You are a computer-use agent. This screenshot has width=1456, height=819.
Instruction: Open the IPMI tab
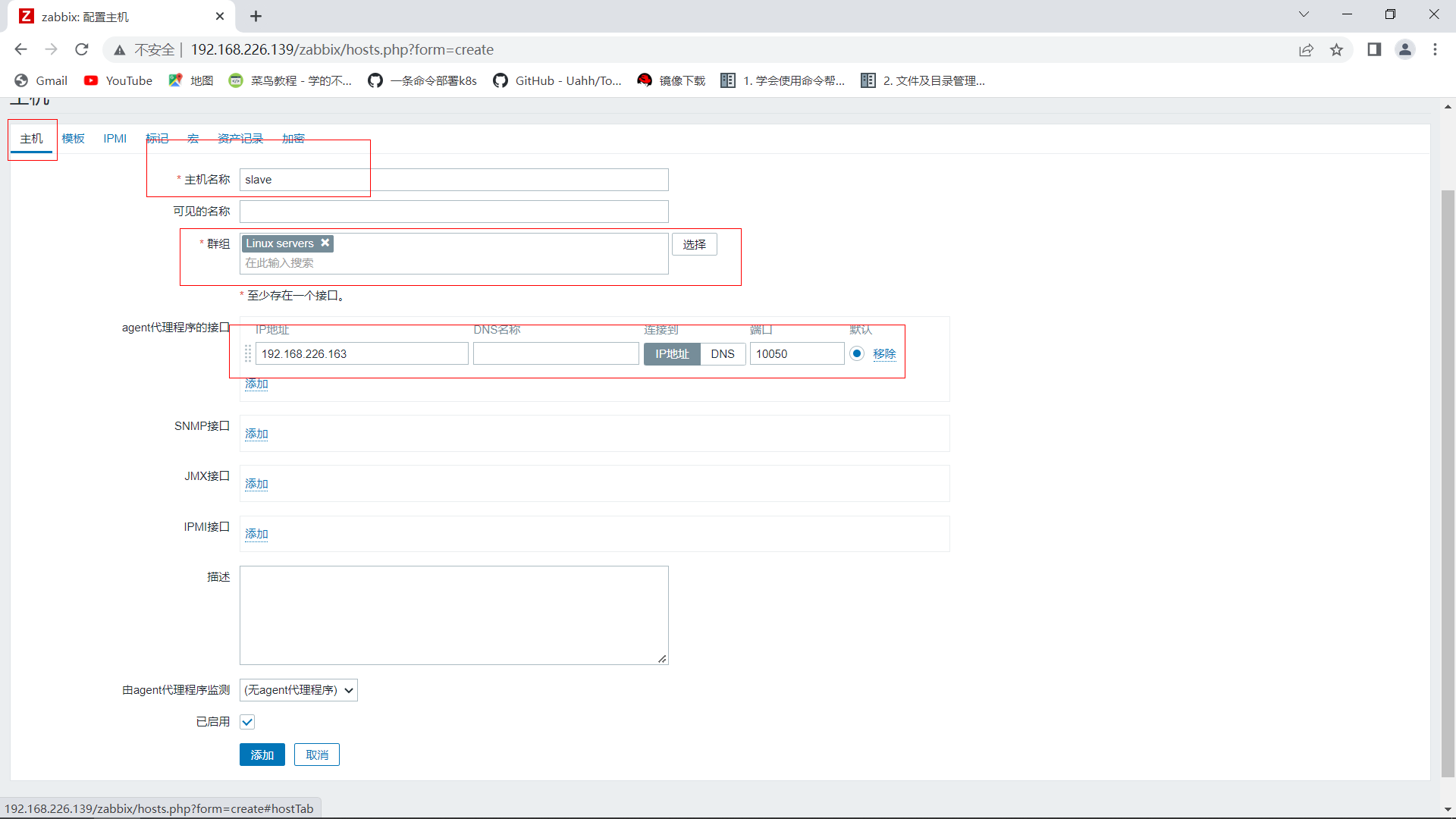pyautogui.click(x=115, y=139)
